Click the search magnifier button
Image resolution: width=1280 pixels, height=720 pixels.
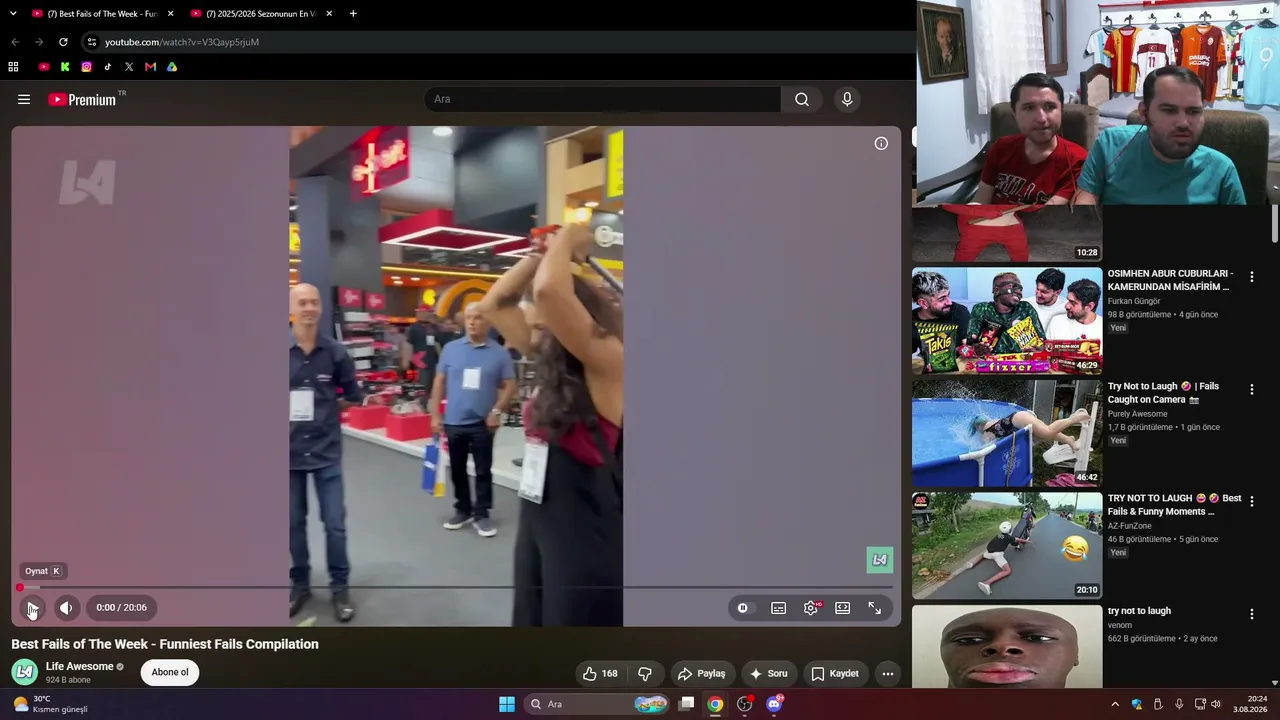click(802, 99)
